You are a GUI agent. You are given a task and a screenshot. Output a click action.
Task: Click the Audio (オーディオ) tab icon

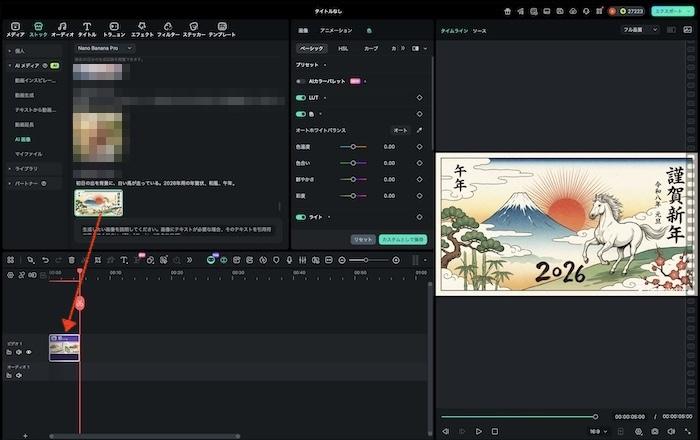tap(62, 27)
